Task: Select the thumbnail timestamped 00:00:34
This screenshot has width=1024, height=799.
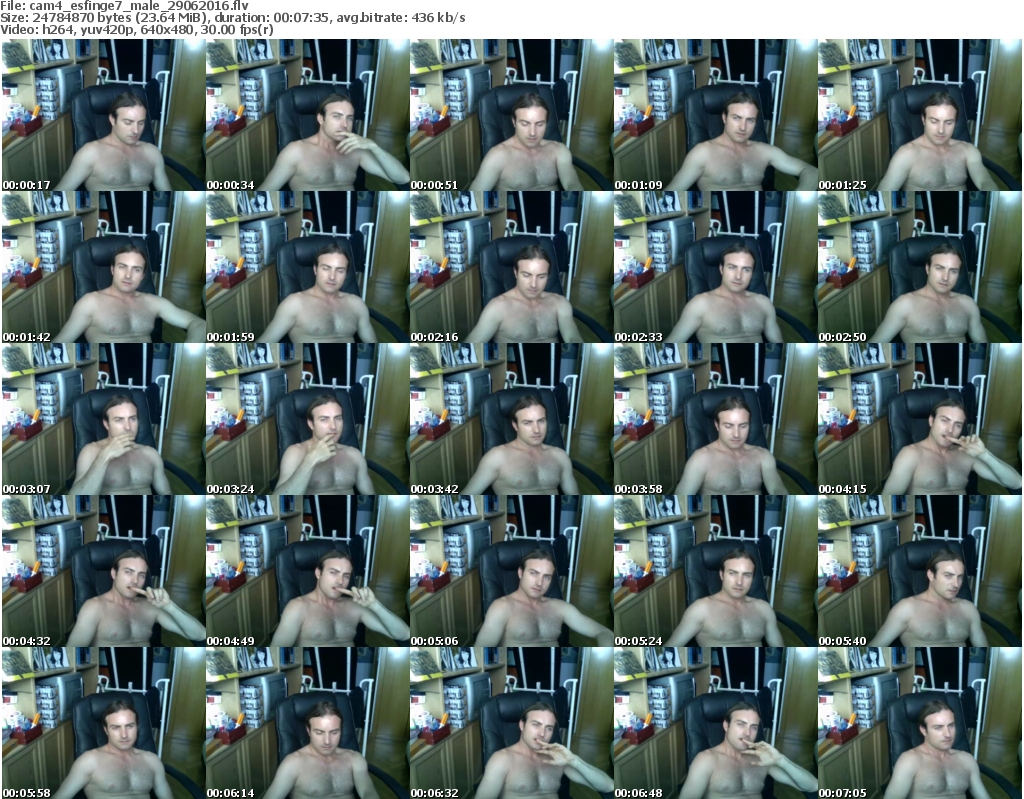Action: coord(308,115)
